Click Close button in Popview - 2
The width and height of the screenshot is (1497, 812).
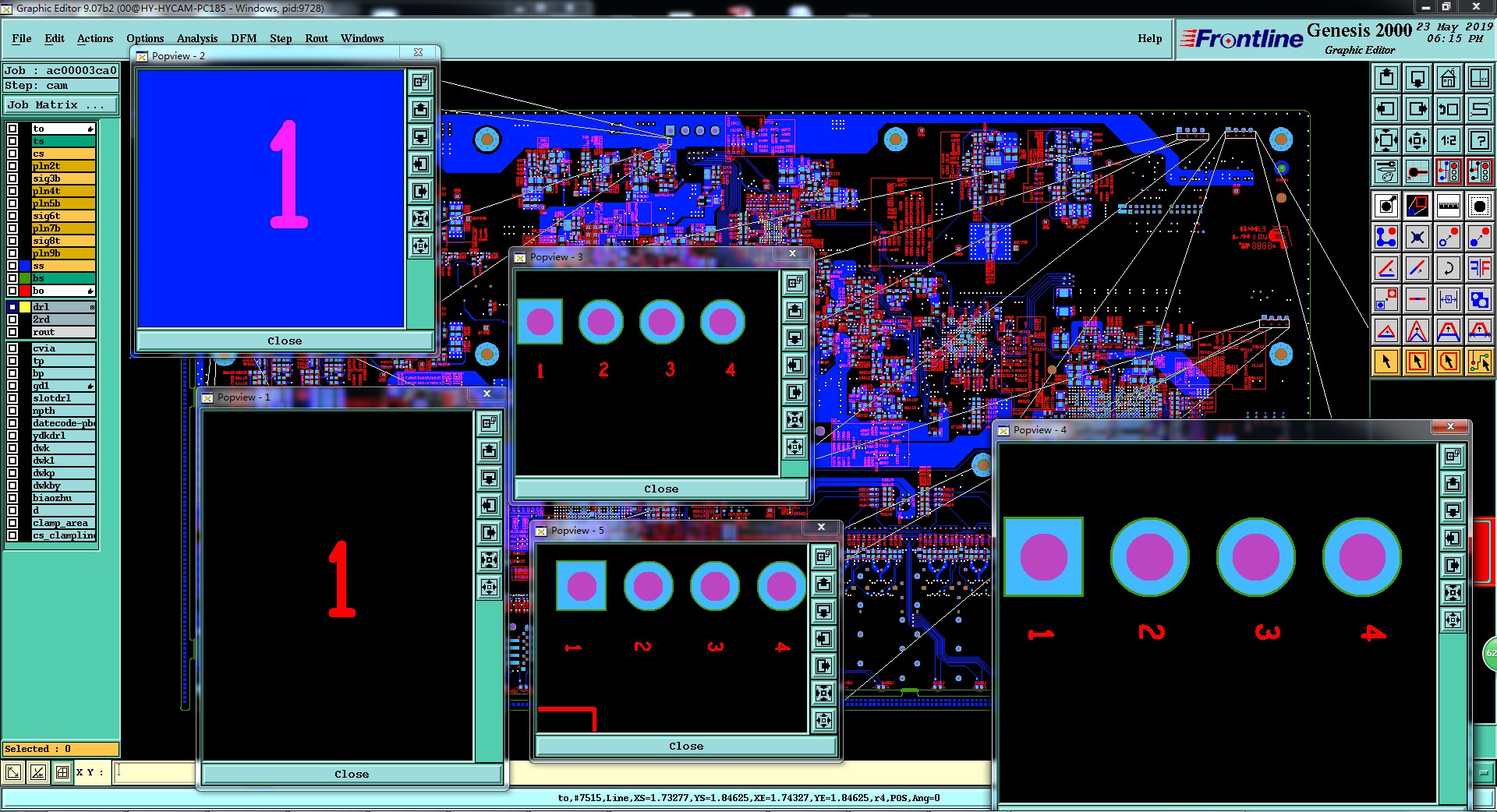click(x=285, y=341)
